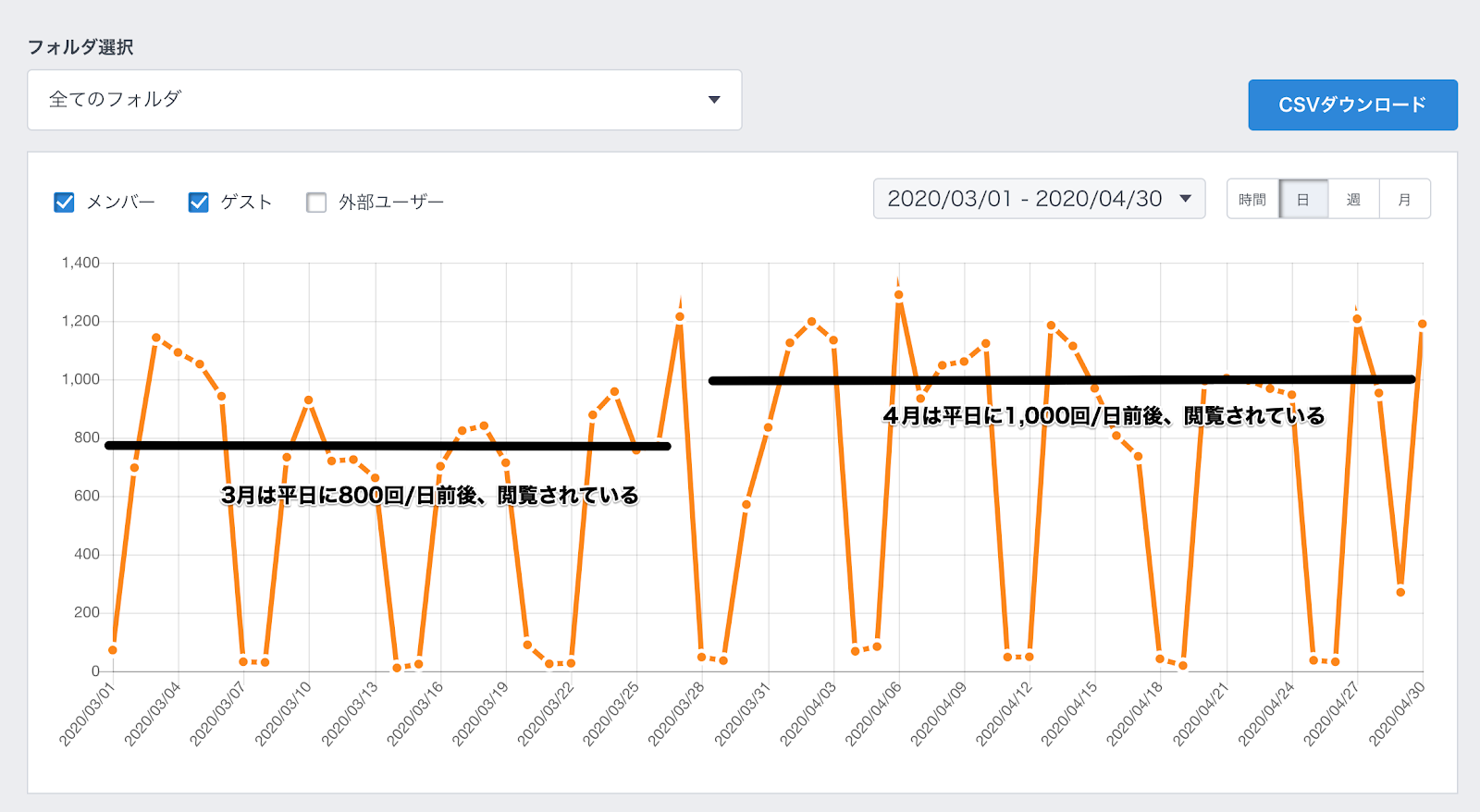The width and height of the screenshot is (1480, 812).
Task: Select the 日 daily view tab
Action: tap(1303, 200)
